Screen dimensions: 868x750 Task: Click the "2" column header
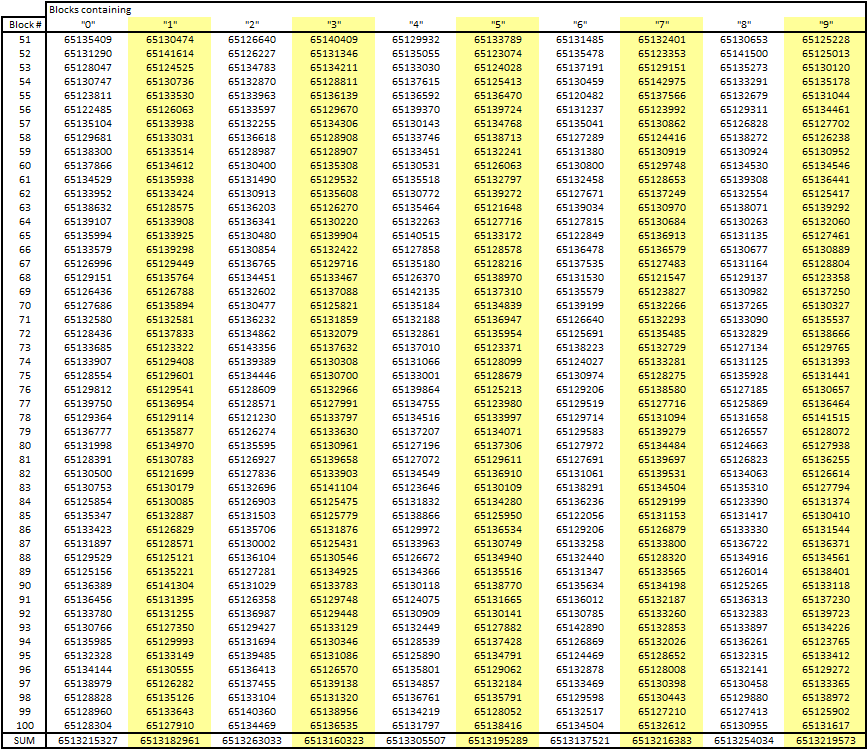click(x=252, y=24)
